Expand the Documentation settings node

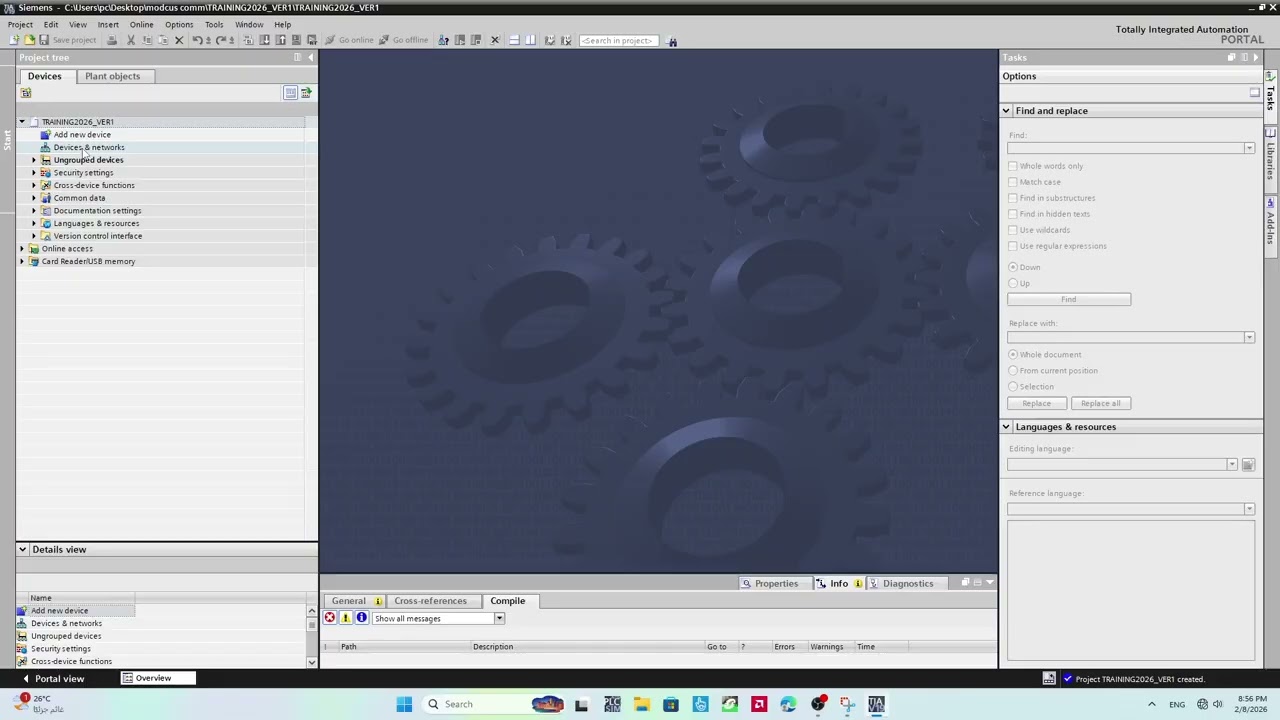(34, 211)
